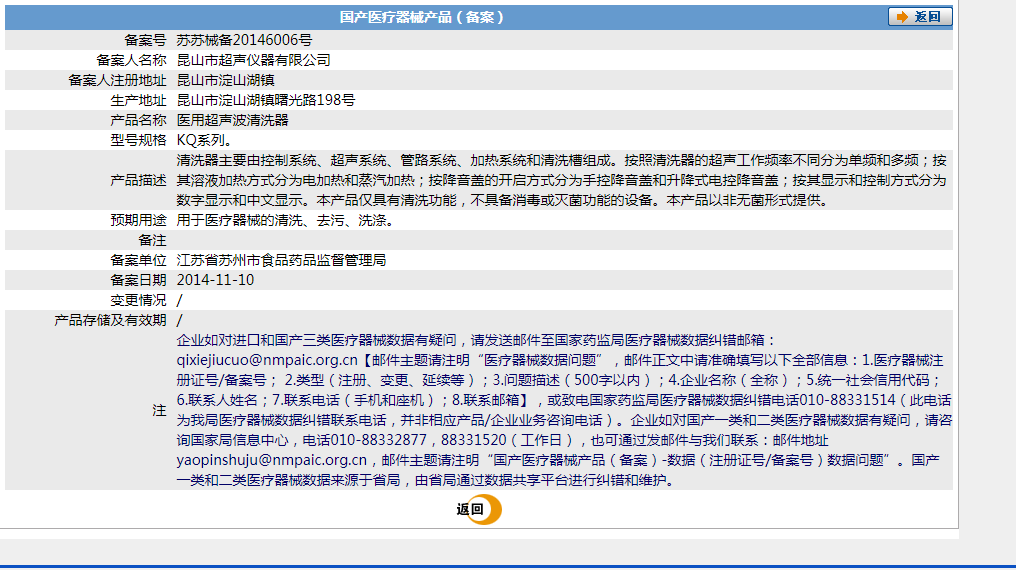
Task: Click the registered address 昆山市淀山湖镇
Action: 226,80
